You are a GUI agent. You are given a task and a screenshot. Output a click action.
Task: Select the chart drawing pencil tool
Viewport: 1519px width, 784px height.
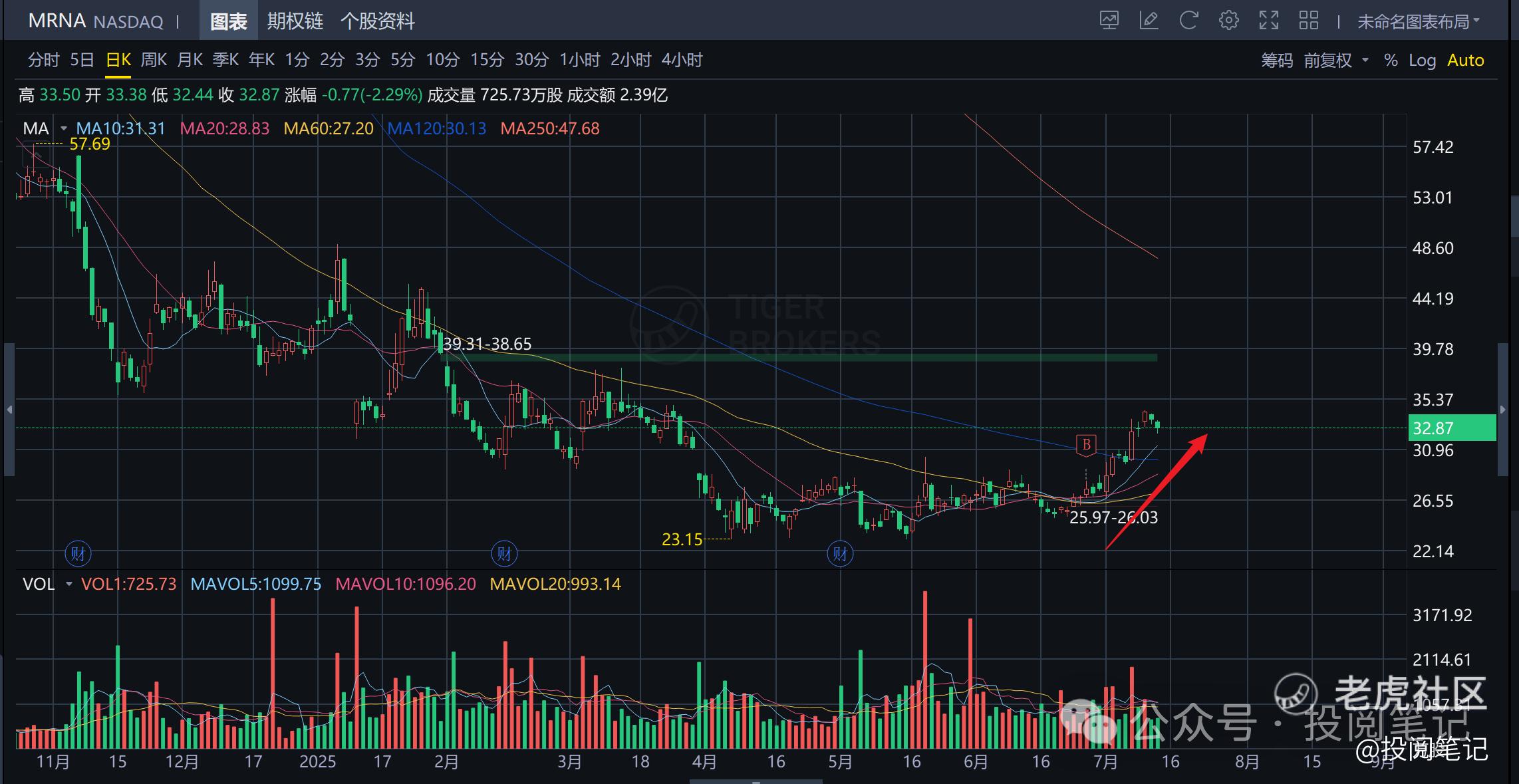pyautogui.click(x=1149, y=21)
